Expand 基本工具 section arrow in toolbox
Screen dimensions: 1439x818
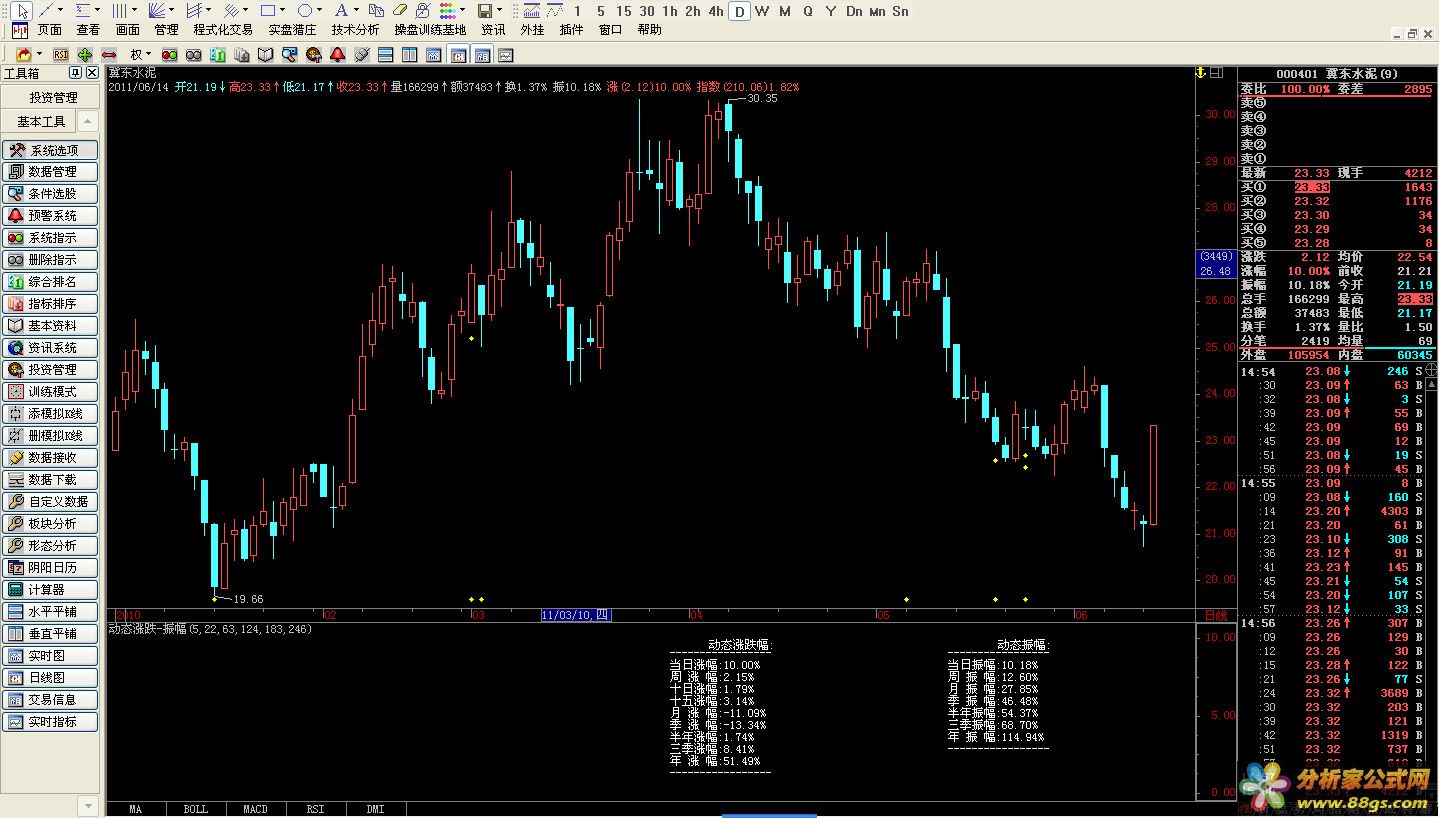[89, 121]
